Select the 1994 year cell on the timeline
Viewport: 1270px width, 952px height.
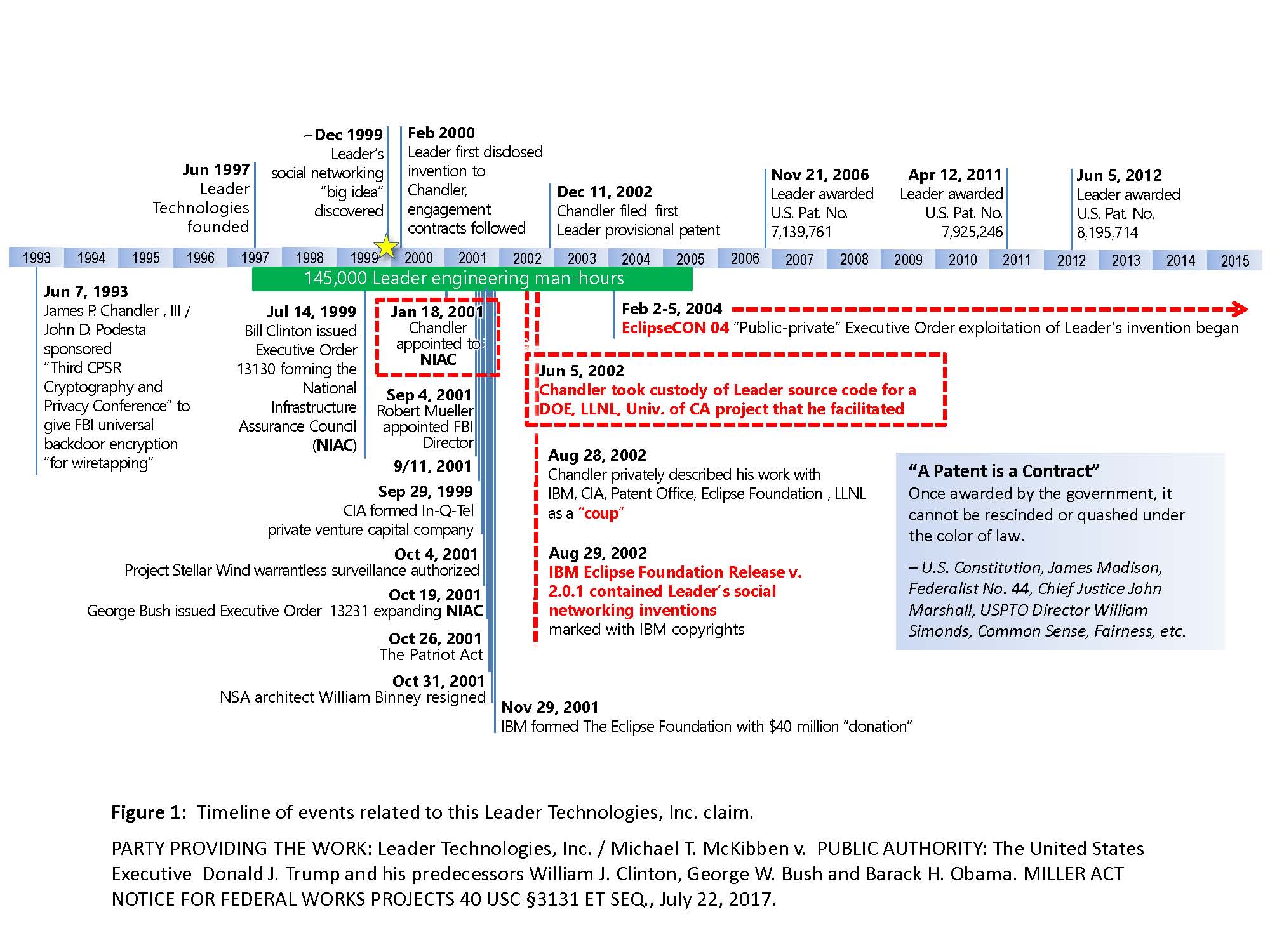pyautogui.click(x=91, y=258)
